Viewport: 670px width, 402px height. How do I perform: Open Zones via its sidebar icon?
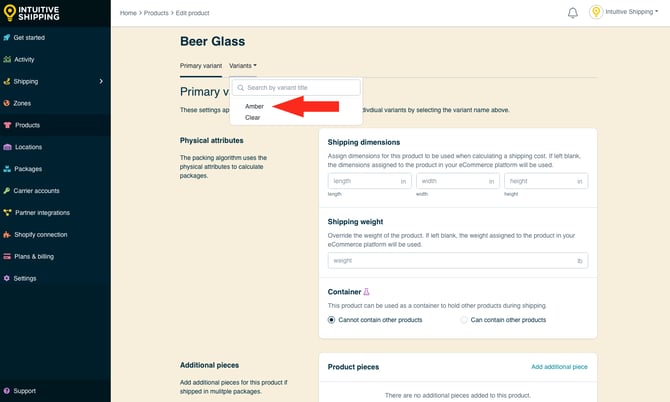(x=7, y=103)
